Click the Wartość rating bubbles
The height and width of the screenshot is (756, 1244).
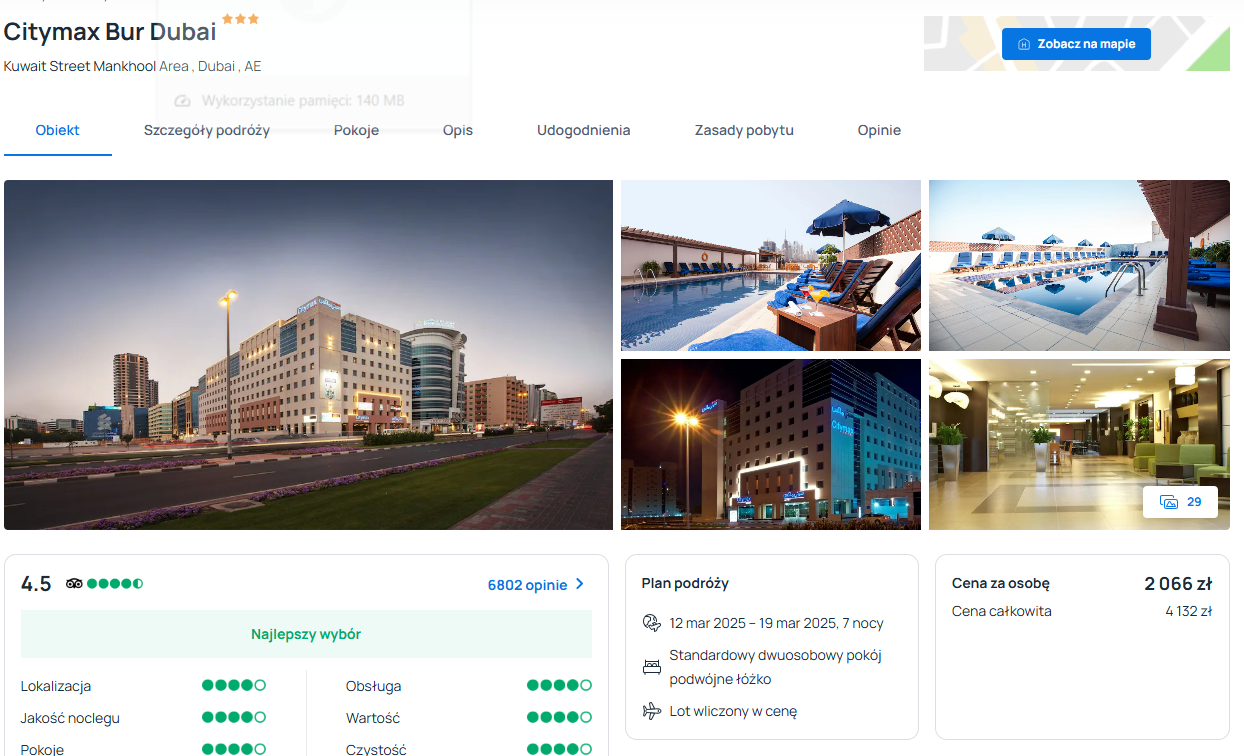560,718
